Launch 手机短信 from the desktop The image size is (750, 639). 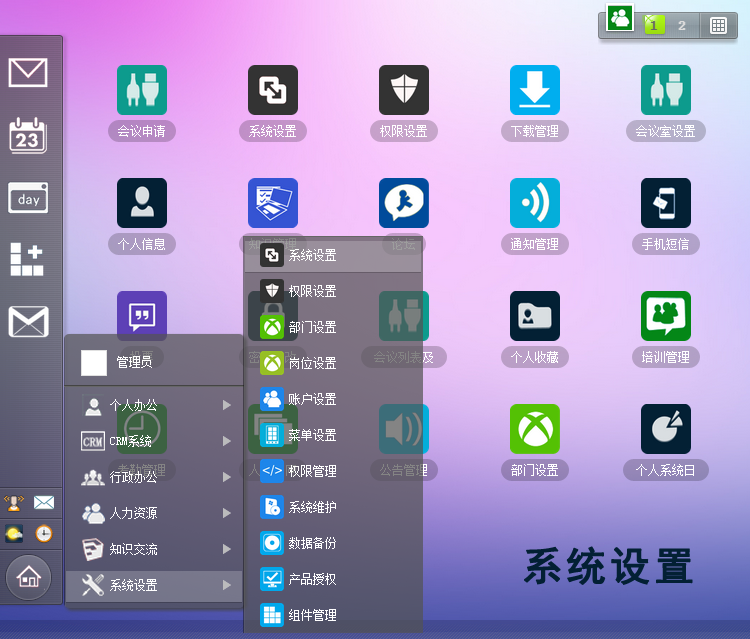point(665,204)
